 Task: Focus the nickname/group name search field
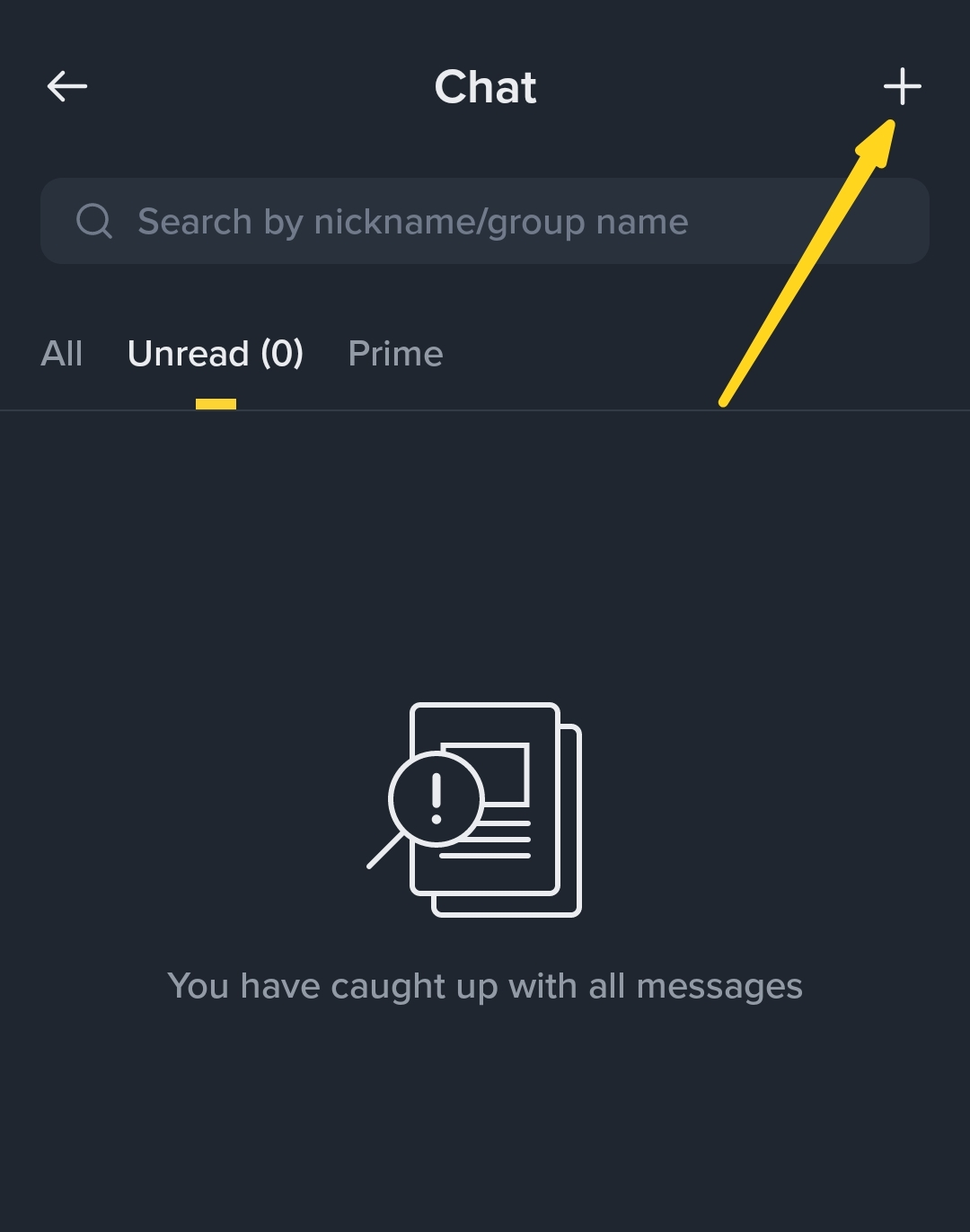[485, 221]
